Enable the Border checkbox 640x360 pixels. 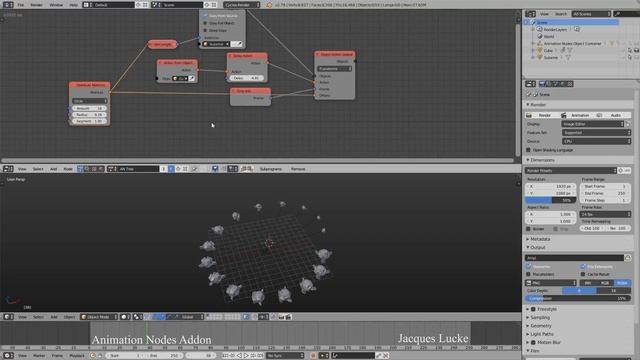click(x=528, y=229)
